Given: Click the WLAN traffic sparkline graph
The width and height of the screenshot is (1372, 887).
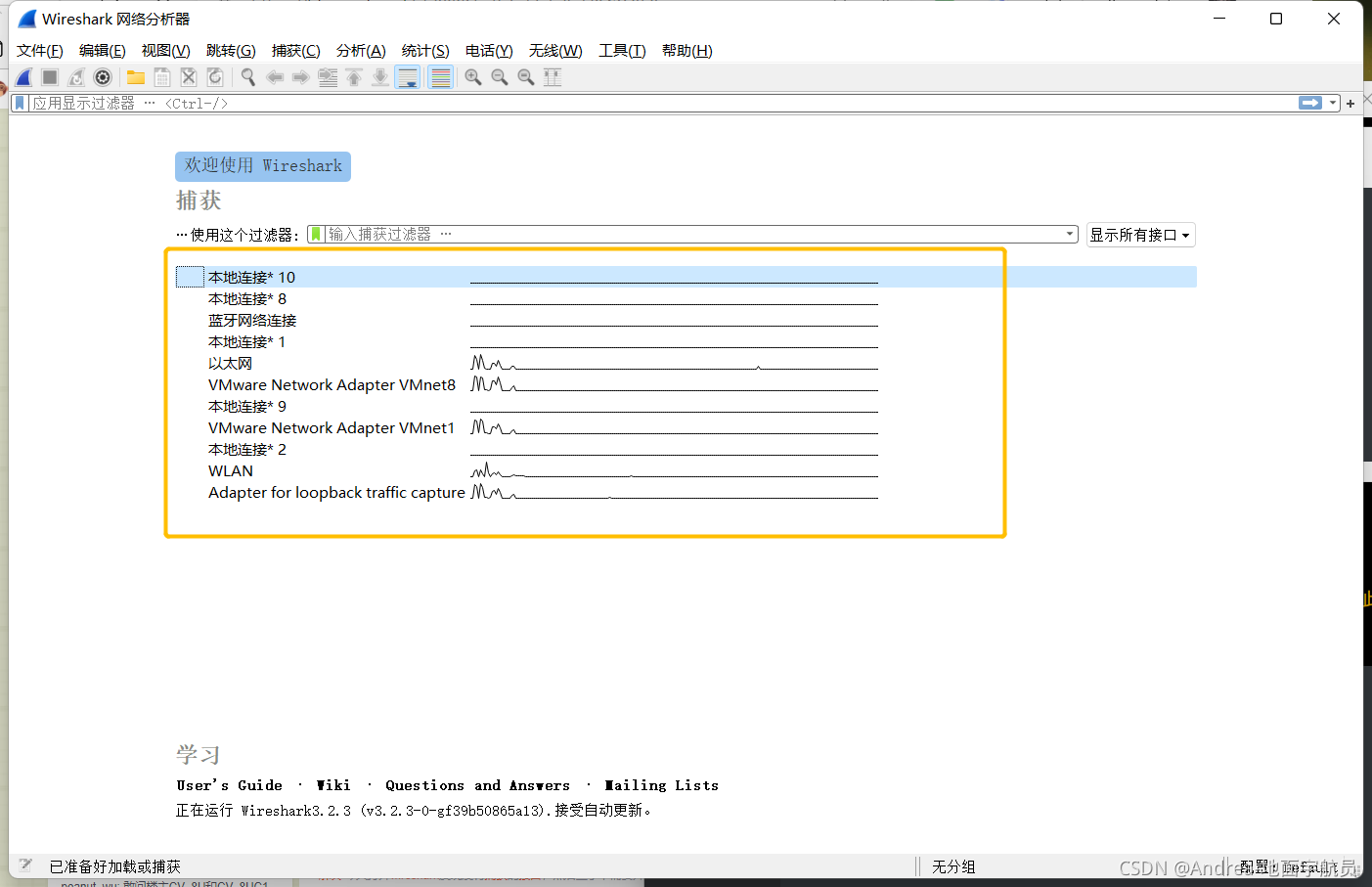Looking at the screenshot, I should (x=674, y=470).
